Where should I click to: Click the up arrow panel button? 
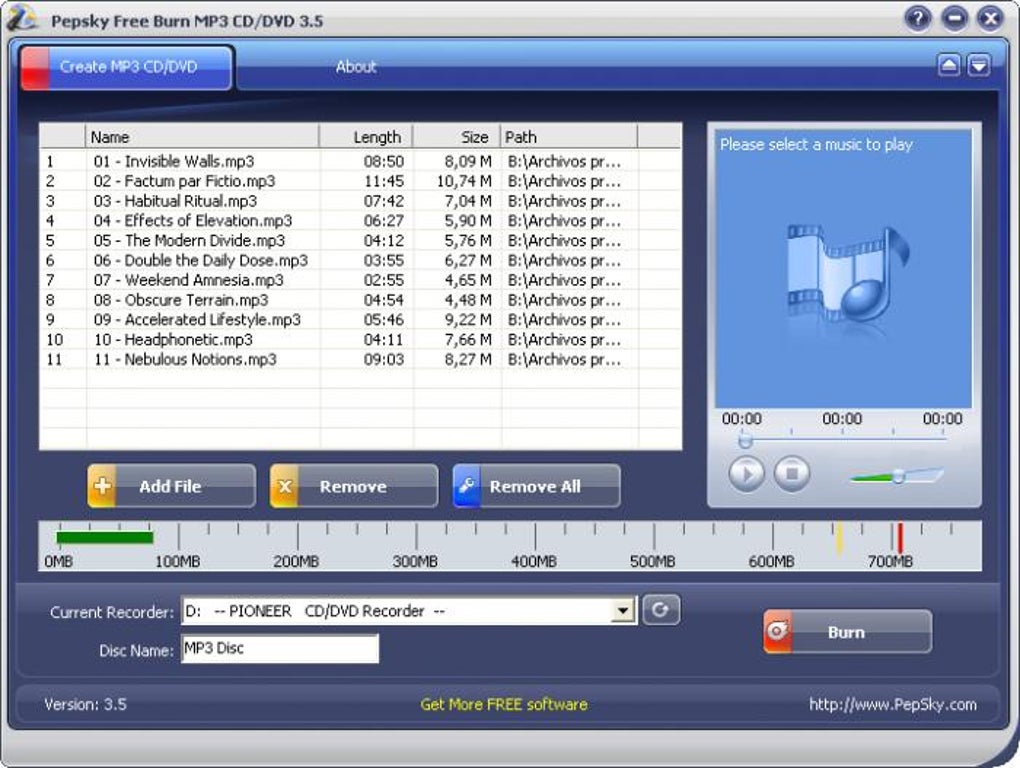[x=949, y=65]
